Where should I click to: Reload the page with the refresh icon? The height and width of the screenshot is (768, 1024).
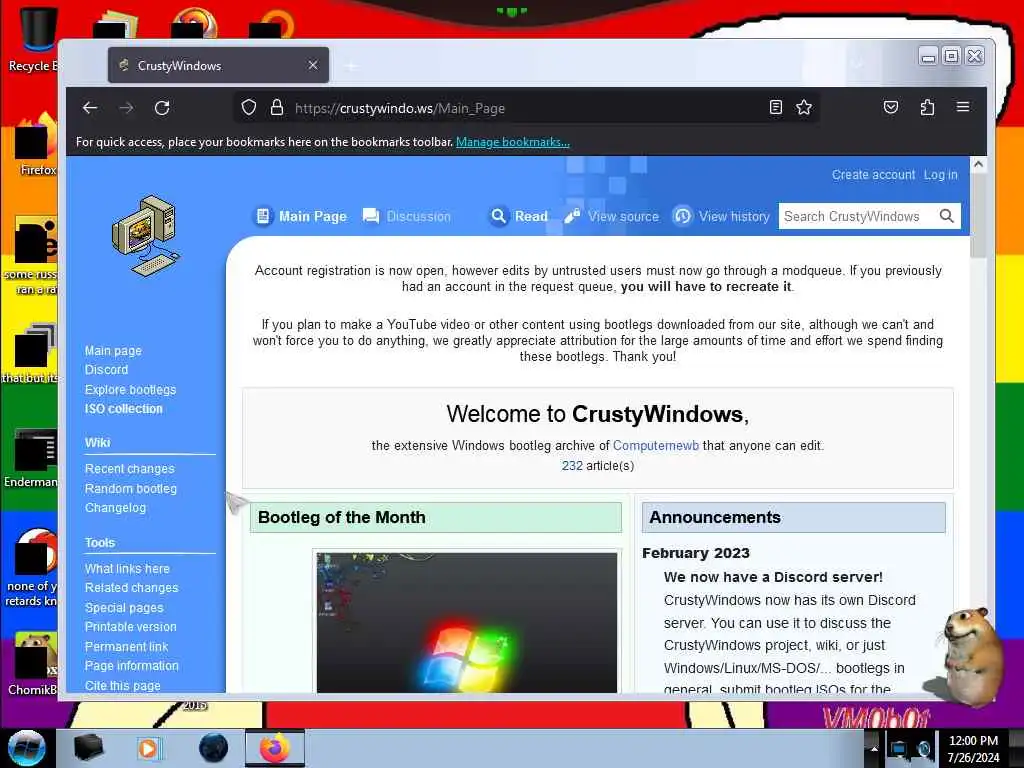162,108
